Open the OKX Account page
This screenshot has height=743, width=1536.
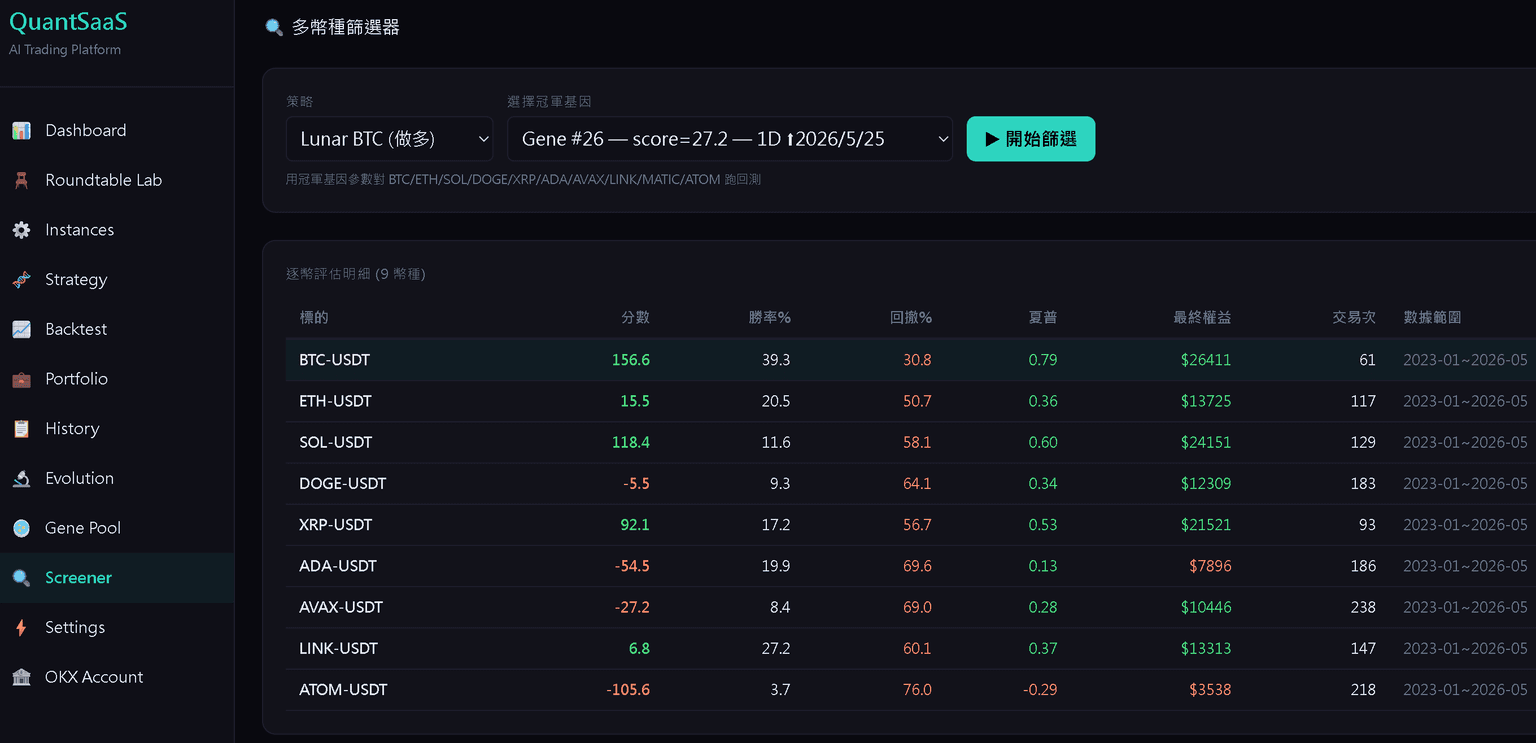pyautogui.click(x=117, y=677)
